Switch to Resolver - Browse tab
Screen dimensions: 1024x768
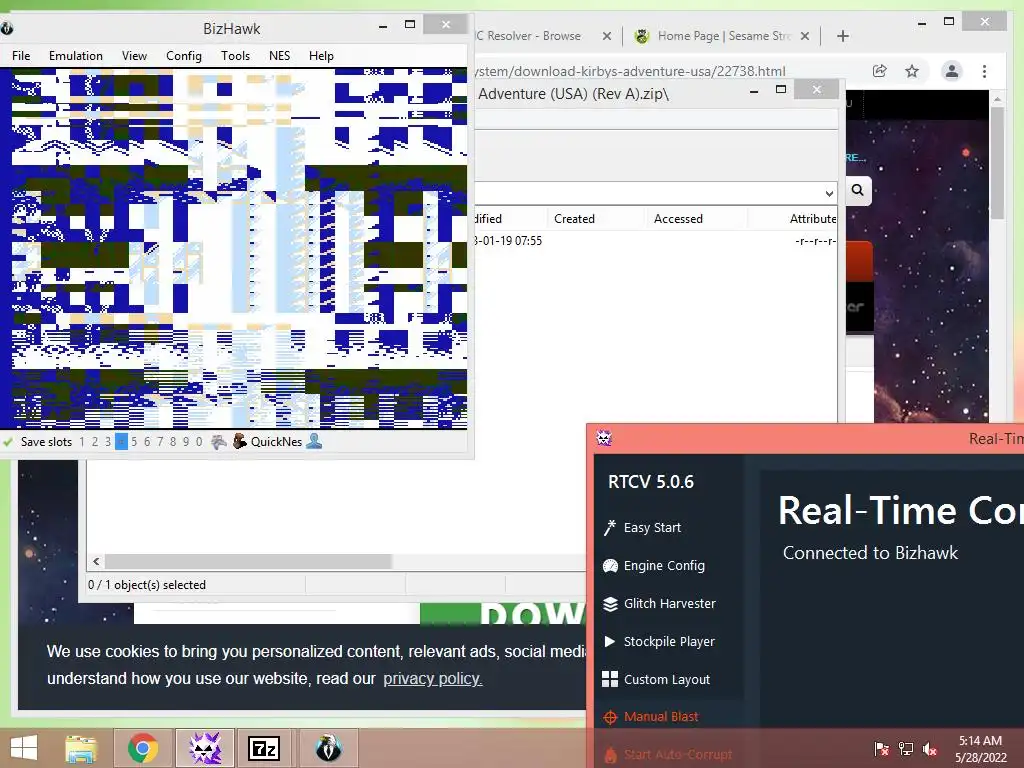click(528, 36)
